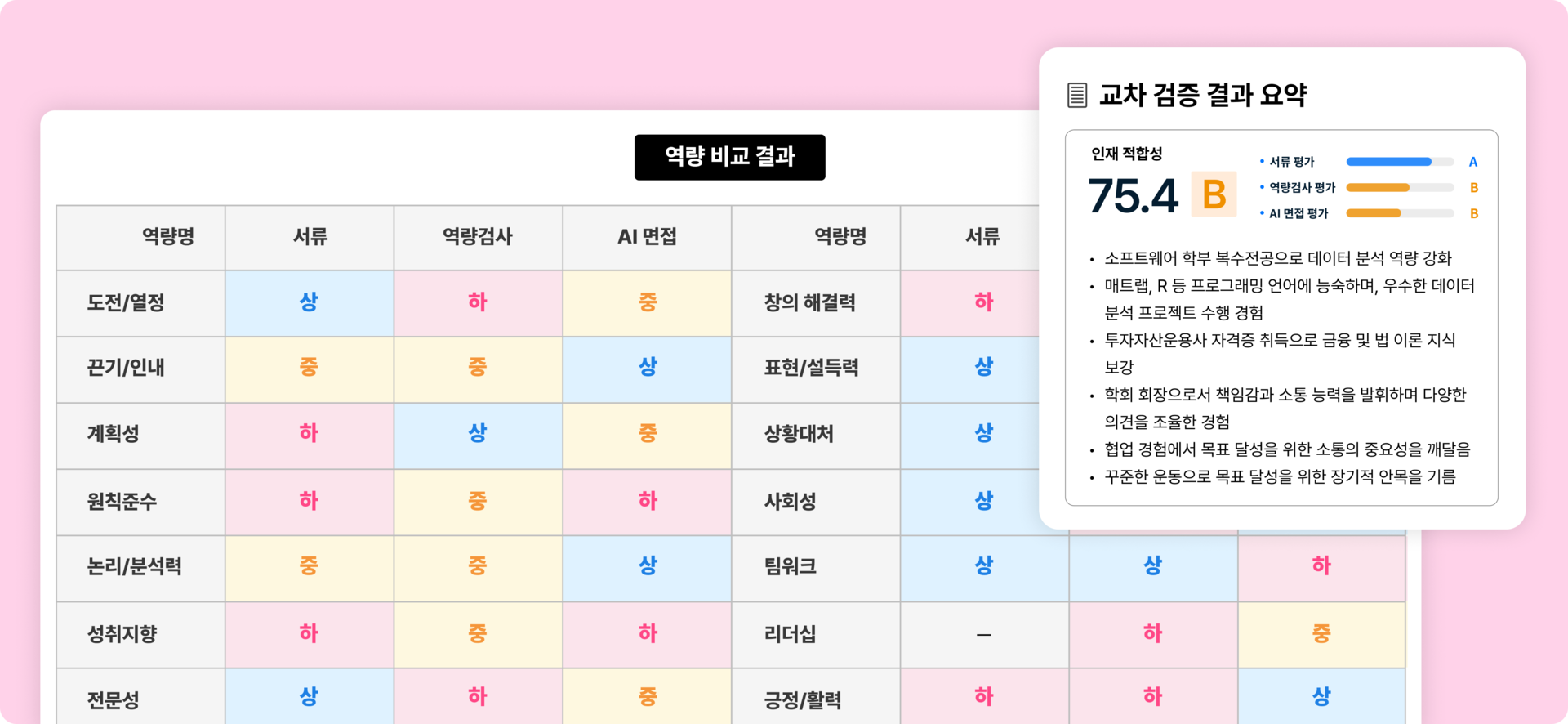Click the 서류 평가 blue progress bar

tap(1399, 162)
